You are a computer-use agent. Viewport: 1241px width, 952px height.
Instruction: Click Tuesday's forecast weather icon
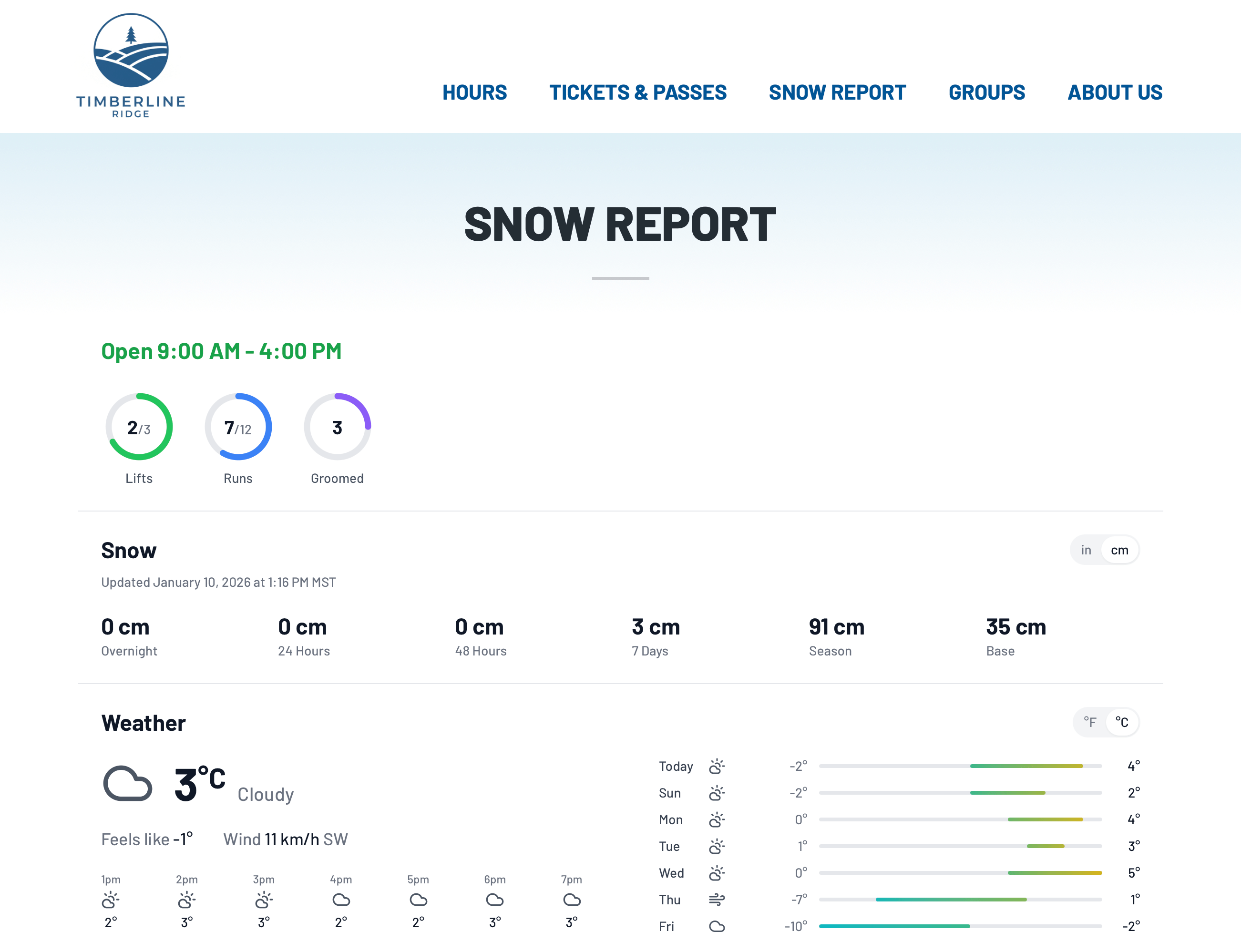(x=717, y=846)
